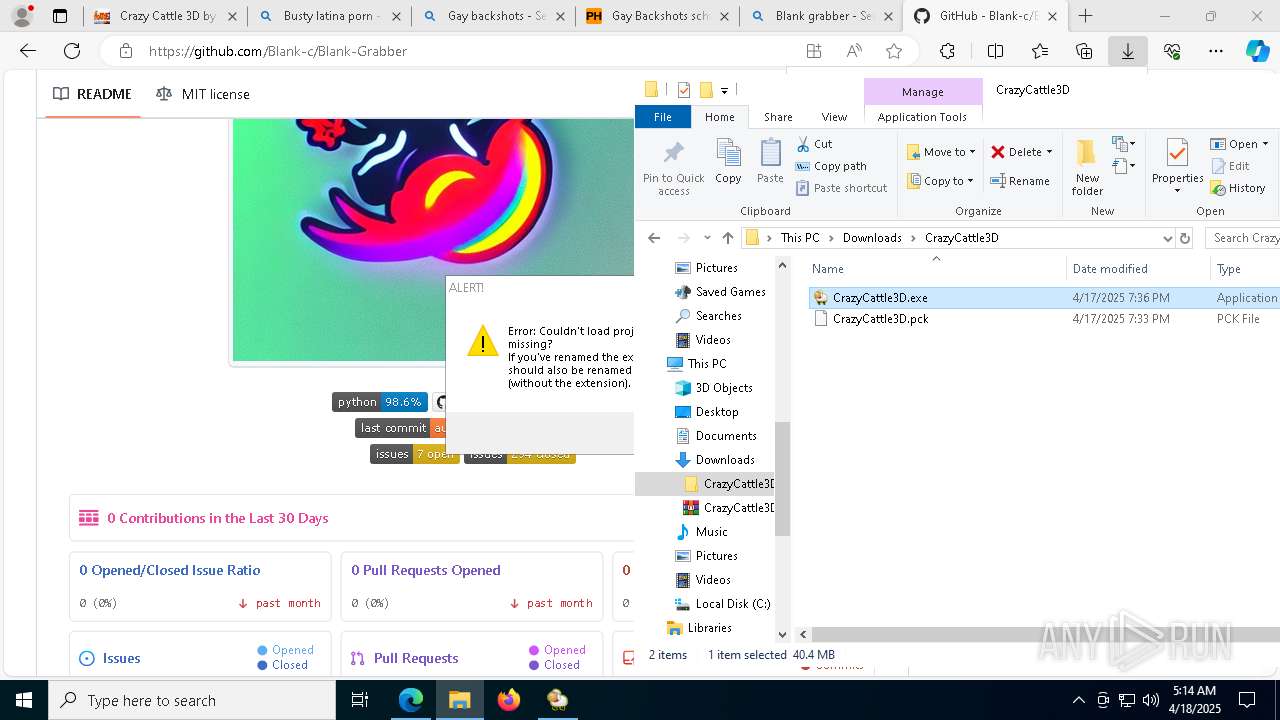This screenshot has width=1280, height=720.
Task: Refresh the Explorer folder view
Action: point(1185,238)
